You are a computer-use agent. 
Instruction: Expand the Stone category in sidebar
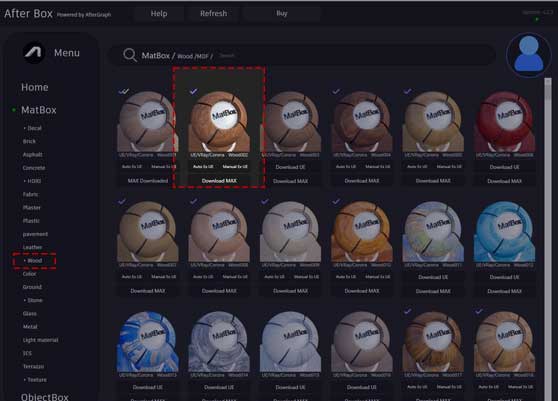pyautogui.click(x=33, y=300)
